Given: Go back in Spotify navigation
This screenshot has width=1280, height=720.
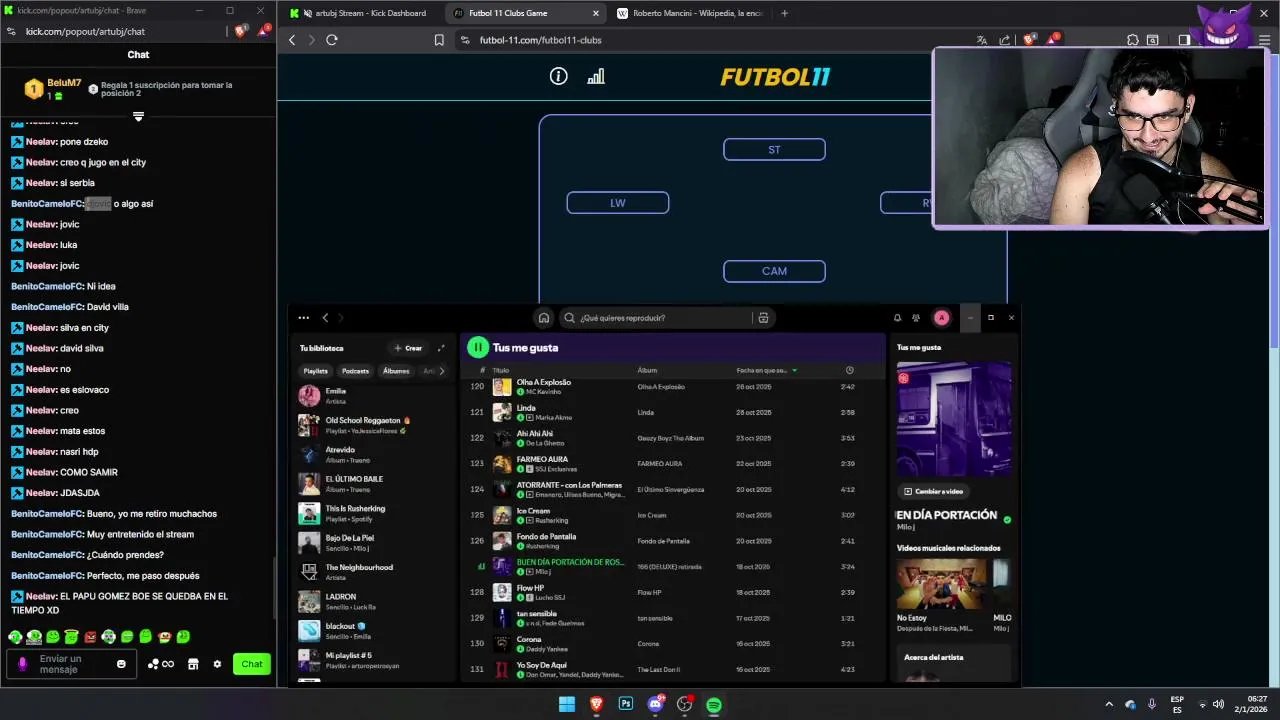Looking at the screenshot, I should coord(325,318).
